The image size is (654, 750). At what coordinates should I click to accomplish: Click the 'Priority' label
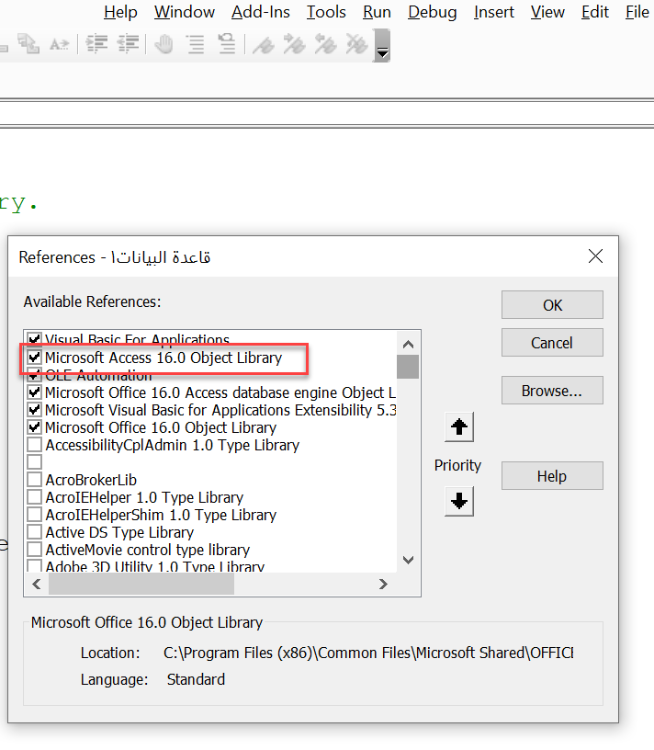457,465
